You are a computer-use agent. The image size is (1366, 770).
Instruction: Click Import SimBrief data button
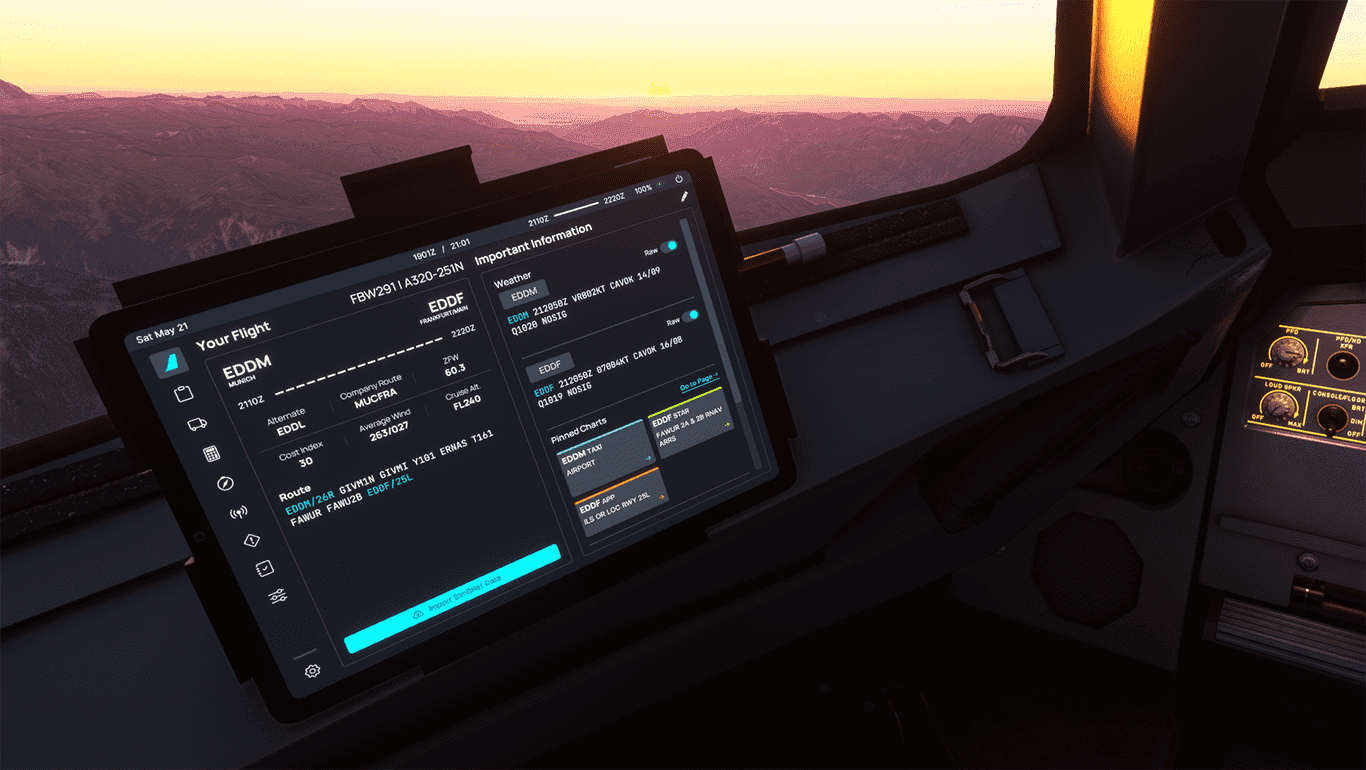point(453,598)
